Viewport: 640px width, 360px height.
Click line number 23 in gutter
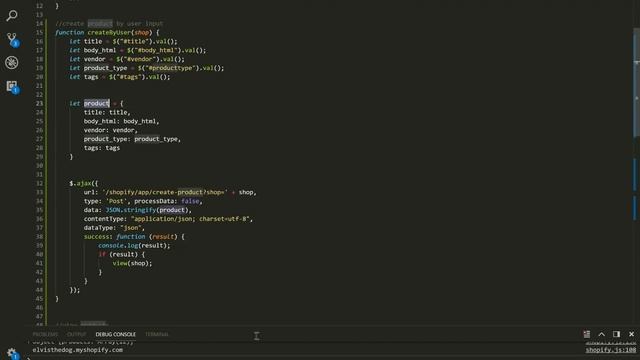pos(39,103)
